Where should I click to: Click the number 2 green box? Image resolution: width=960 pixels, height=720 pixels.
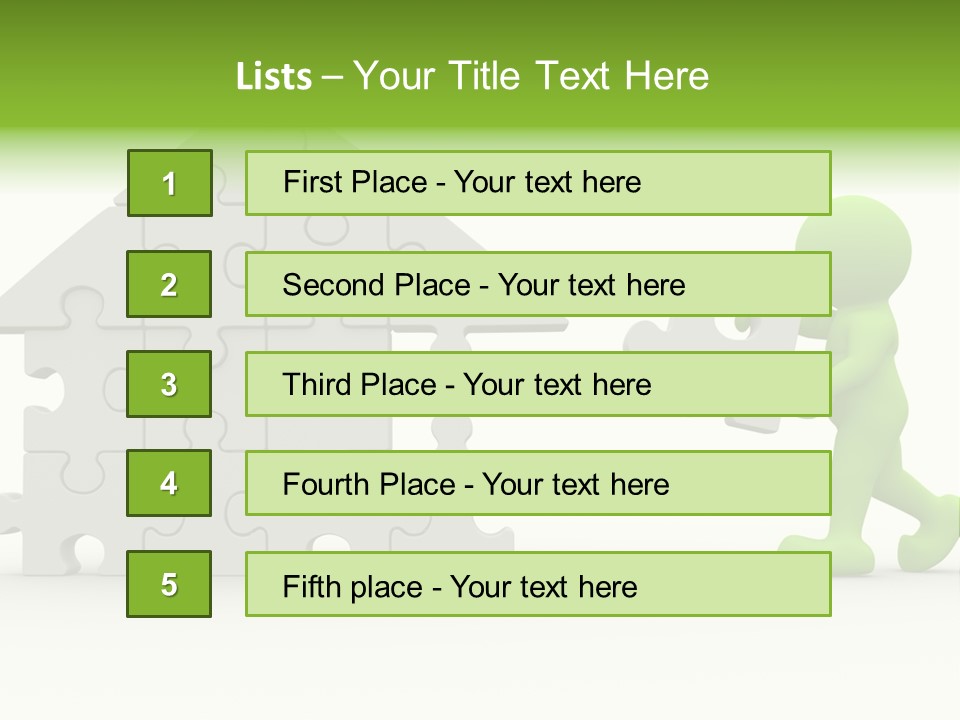click(x=169, y=284)
